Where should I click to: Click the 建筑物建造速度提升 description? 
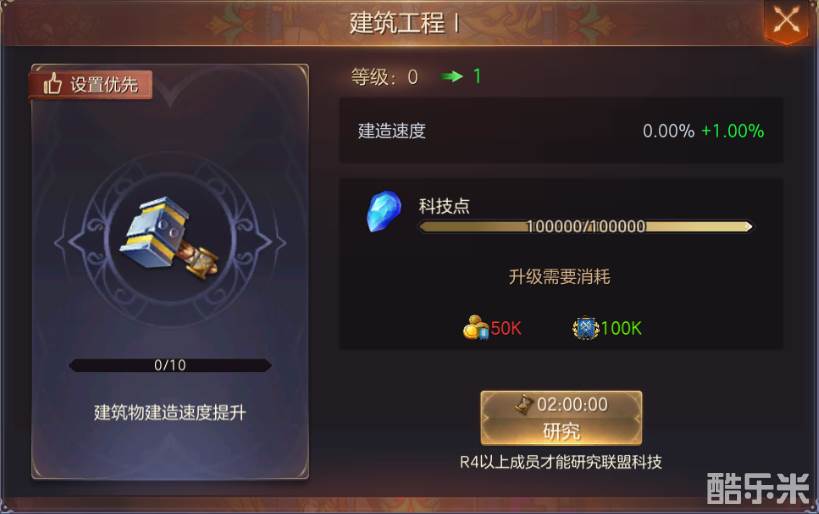coord(170,413)
